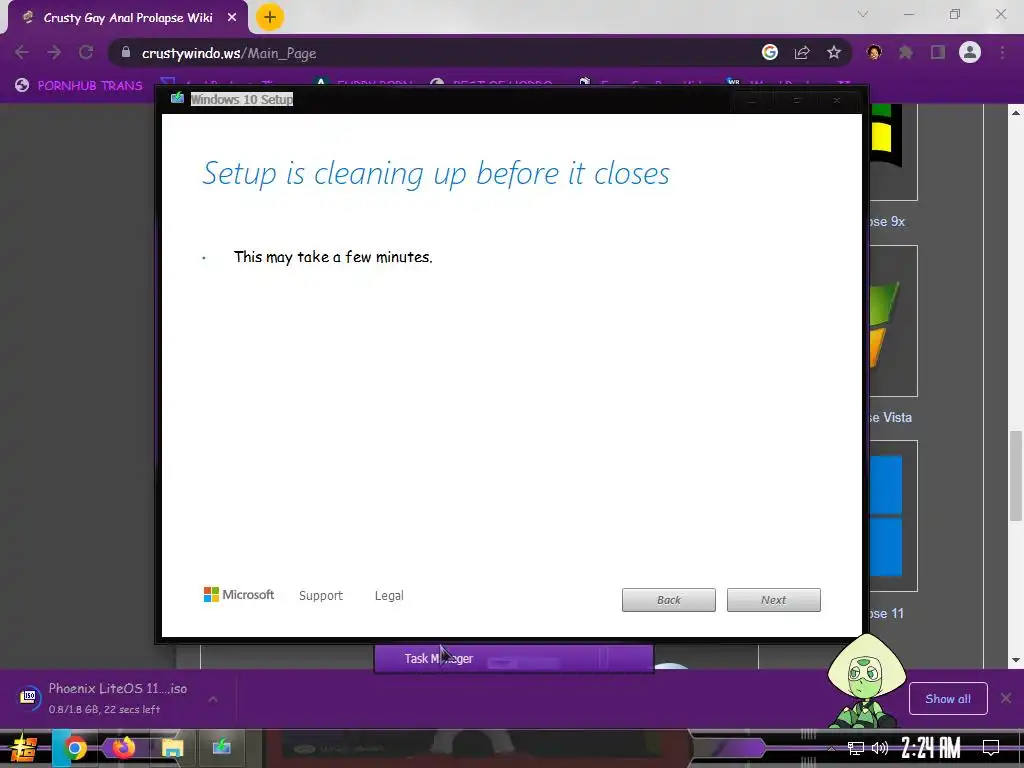Click the Google icon in the address bar
Image resolution: width=1024 pixels, height=768 pixels.
770,52
